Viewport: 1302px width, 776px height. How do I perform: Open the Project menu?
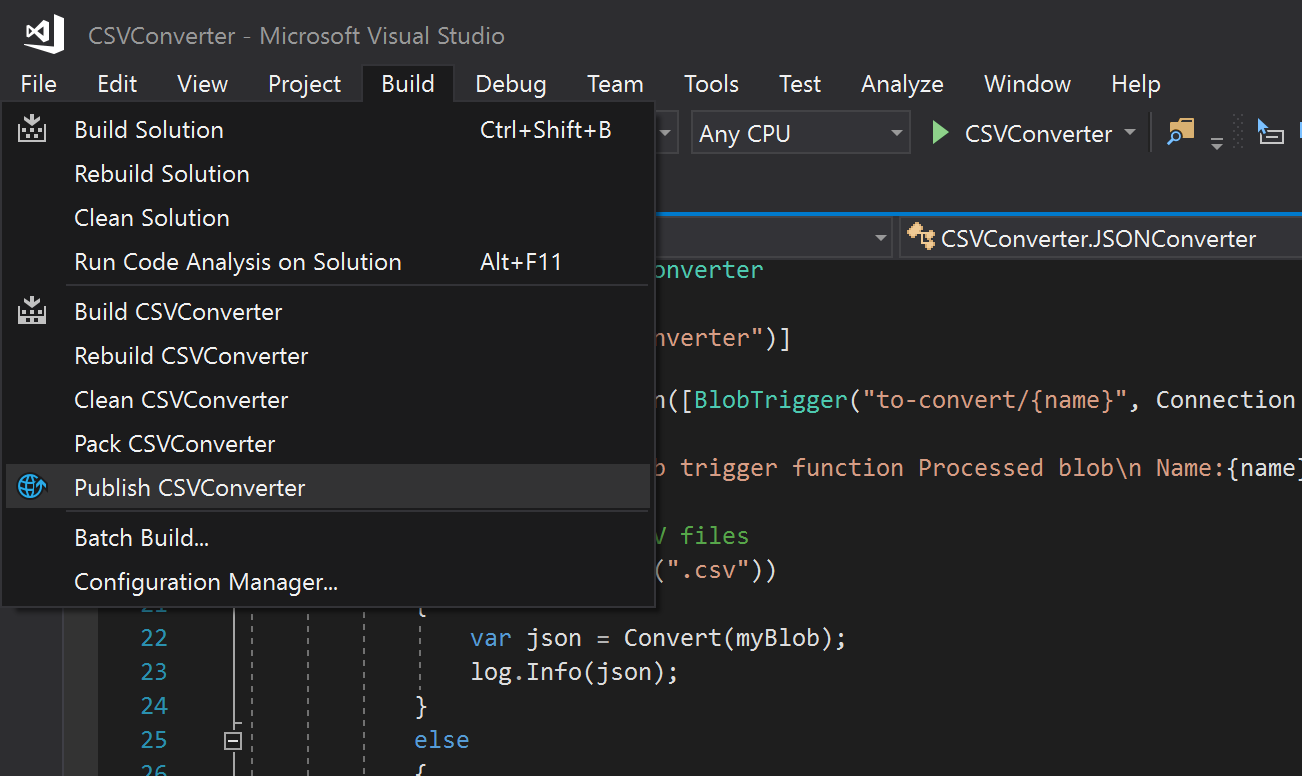[305, 84]
